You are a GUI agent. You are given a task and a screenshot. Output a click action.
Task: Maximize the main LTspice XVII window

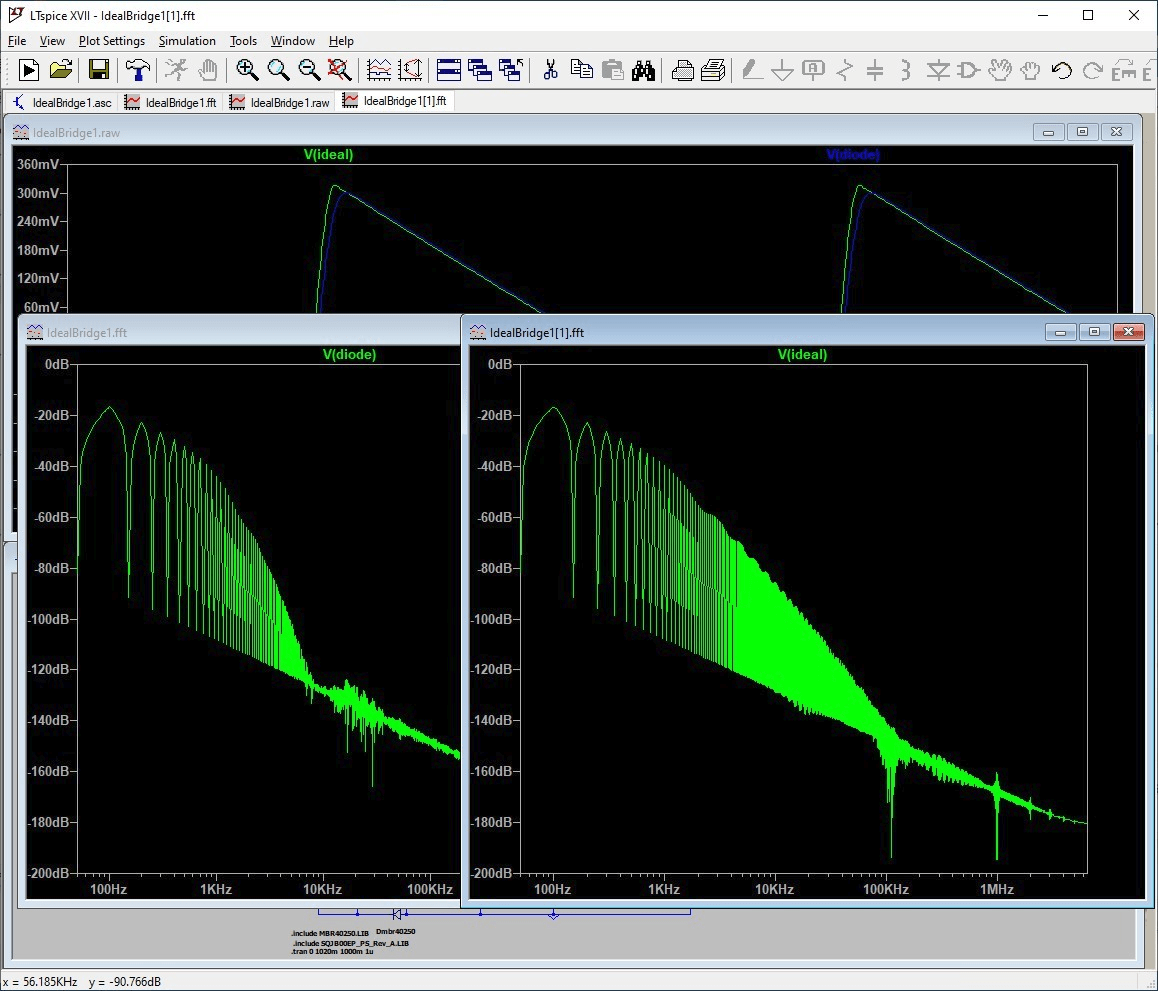[x=1088, y=16]
